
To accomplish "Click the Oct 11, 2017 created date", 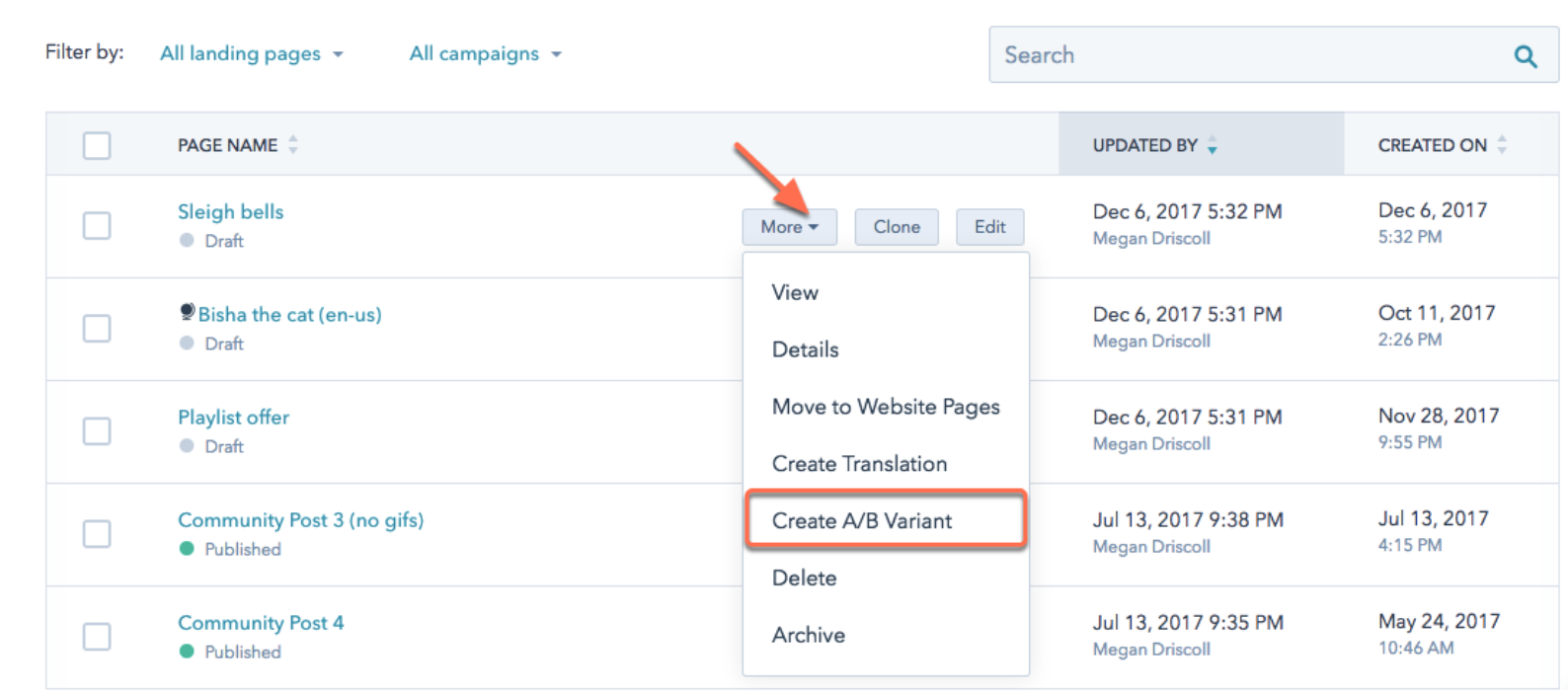I will coord(1437,313).
